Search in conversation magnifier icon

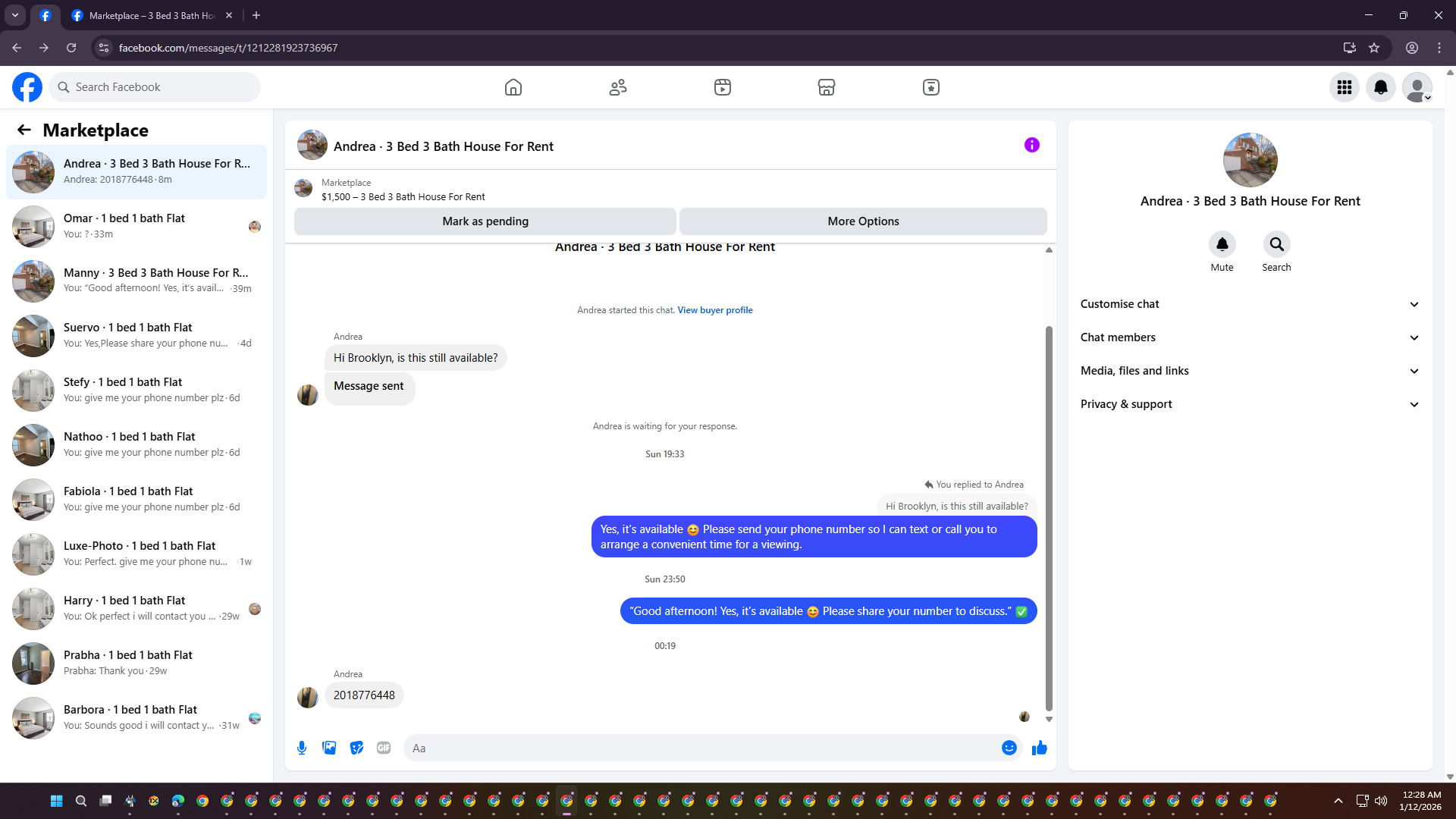coord(1277,244)
